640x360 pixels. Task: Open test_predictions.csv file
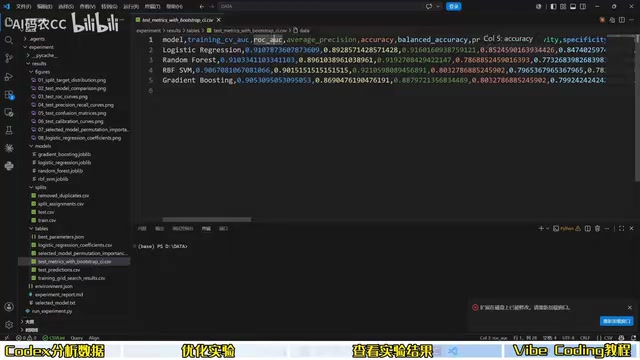pos(59,270)
